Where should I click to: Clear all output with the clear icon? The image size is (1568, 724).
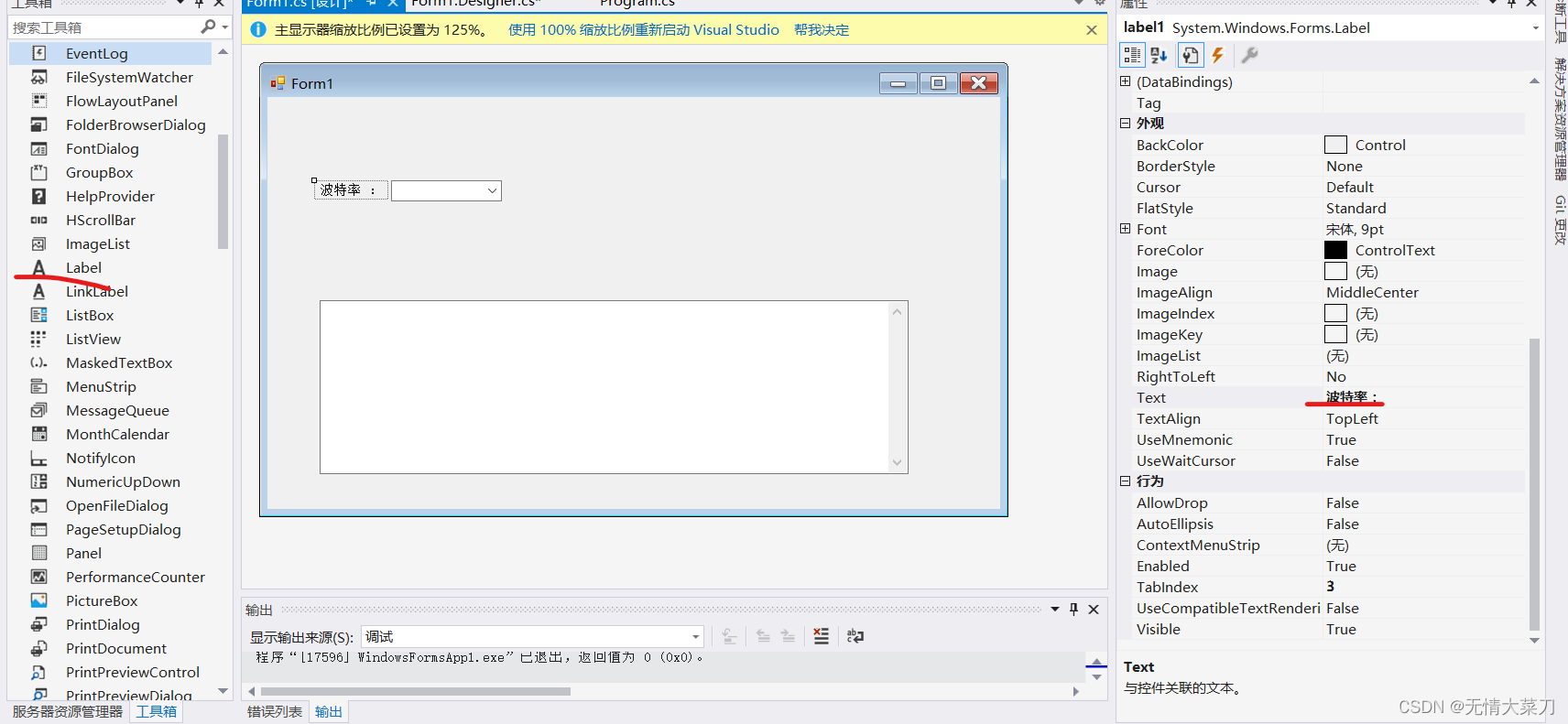pyautogui.click(x=821, y=636)
